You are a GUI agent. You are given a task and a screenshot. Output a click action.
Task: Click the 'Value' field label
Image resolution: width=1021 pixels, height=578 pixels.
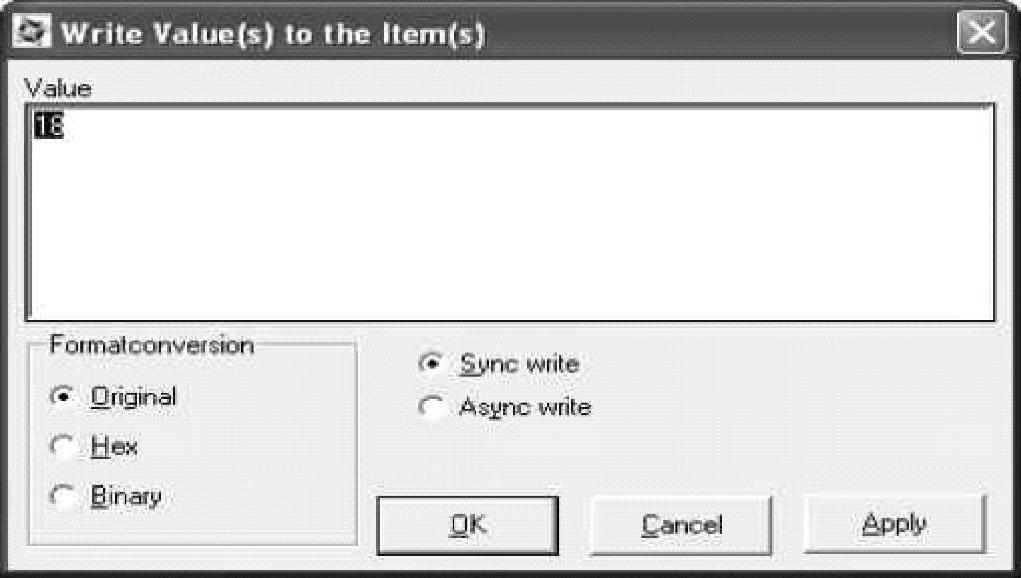coord(56,89)
